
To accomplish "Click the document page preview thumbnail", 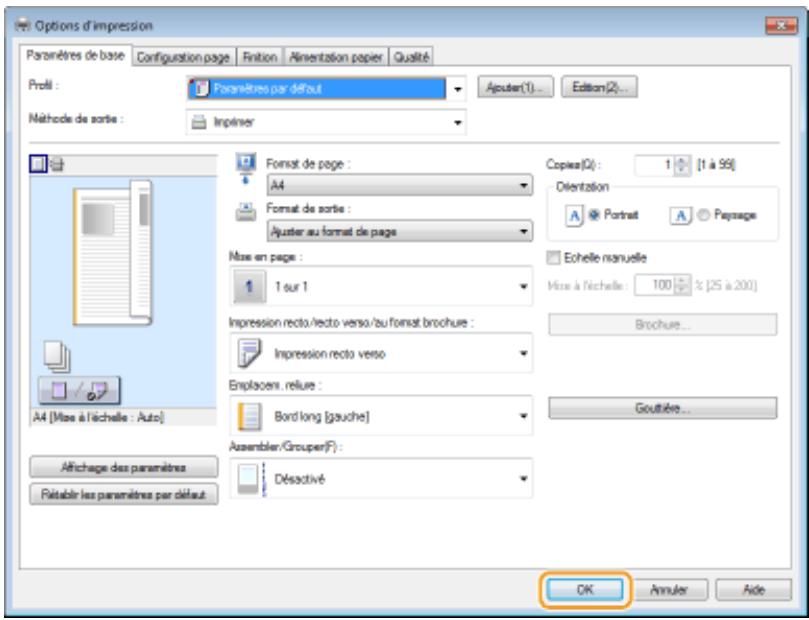I will (112, 253).
